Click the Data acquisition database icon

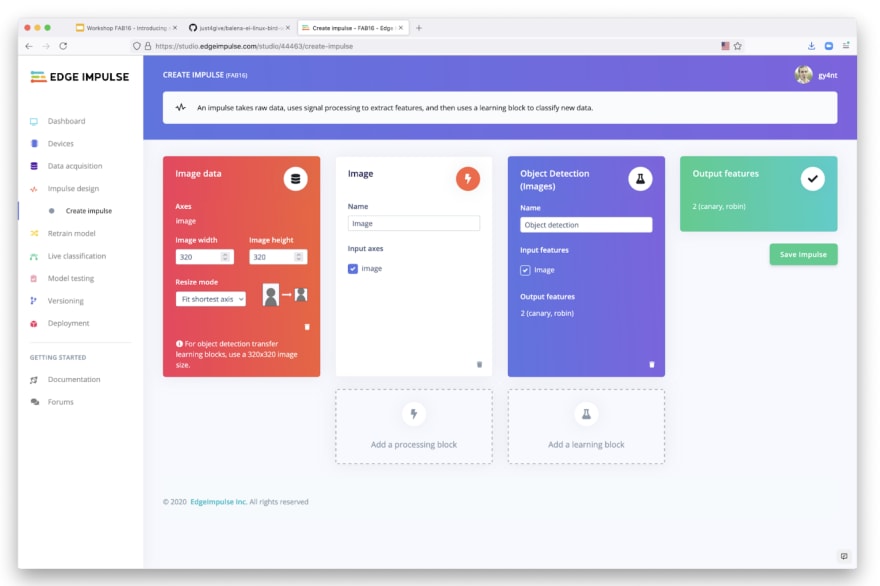[34, 166]
